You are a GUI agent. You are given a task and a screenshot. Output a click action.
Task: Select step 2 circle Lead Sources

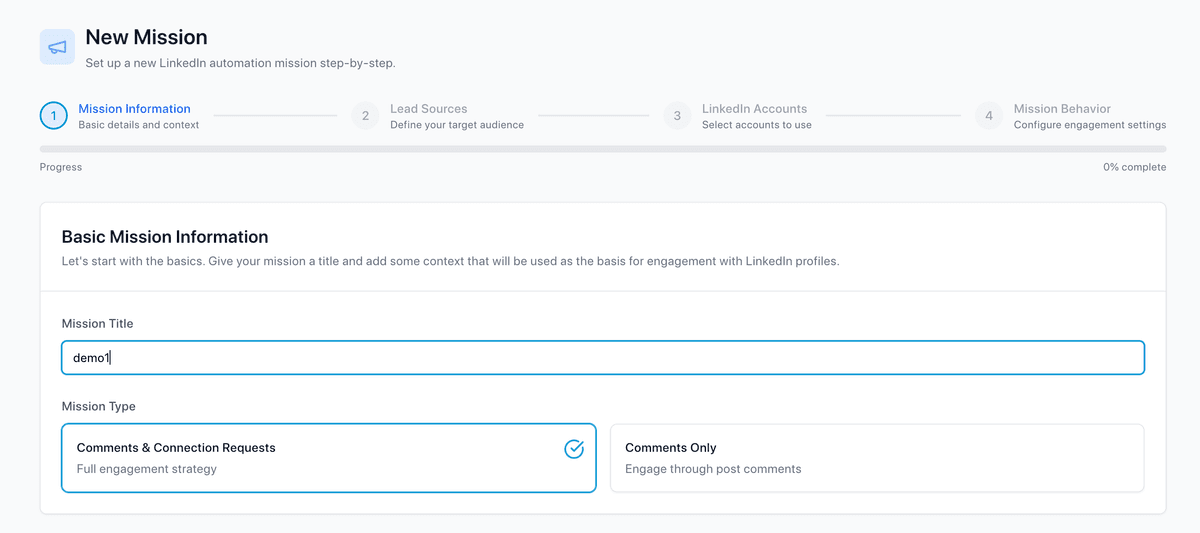tap(366, 116)
